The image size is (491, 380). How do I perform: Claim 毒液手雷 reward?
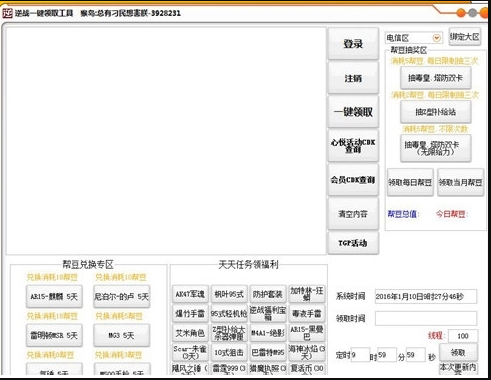tap(307, 313)
